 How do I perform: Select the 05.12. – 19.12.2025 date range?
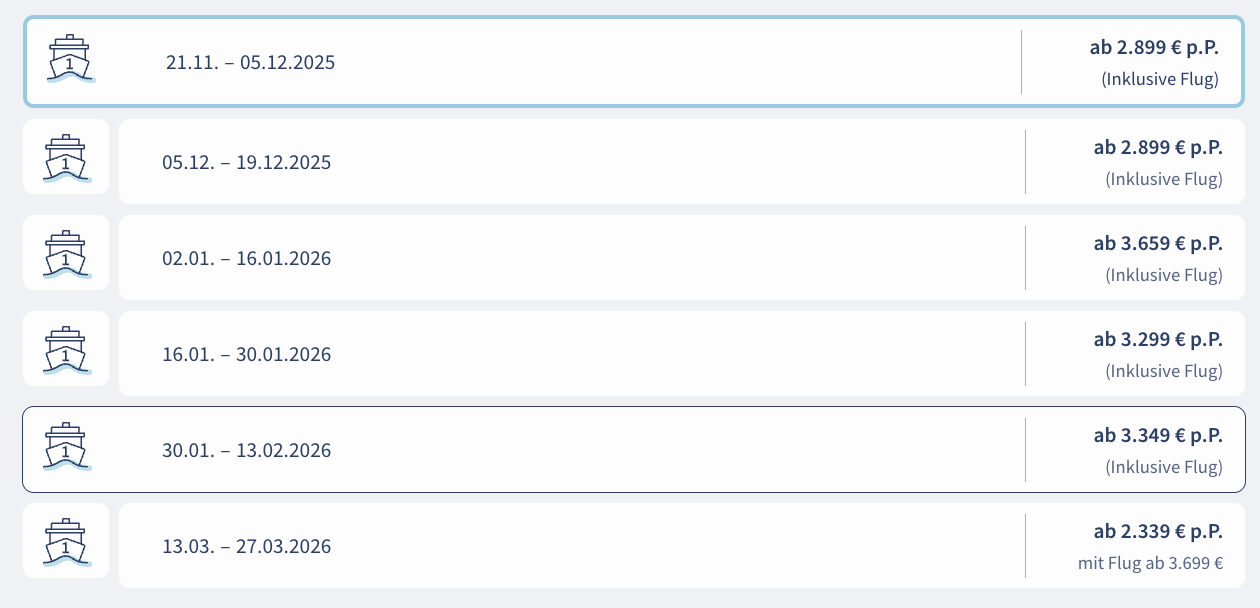click(x=246, y=162)
